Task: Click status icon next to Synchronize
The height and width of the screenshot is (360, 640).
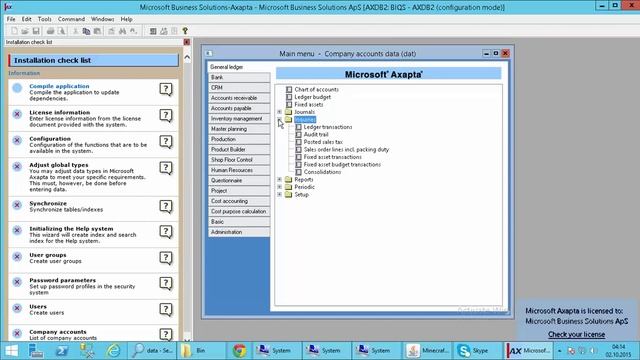Action: [17, 205]
